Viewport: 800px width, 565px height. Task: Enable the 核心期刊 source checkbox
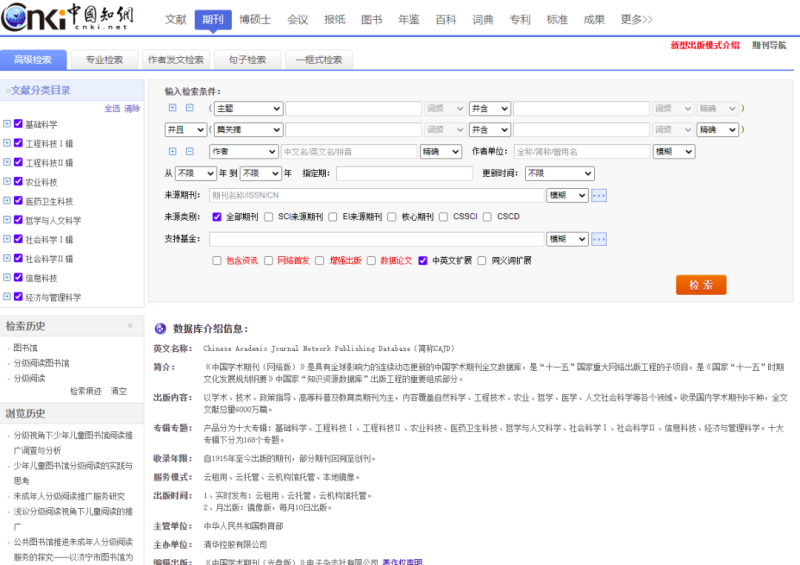click(393, 217)
